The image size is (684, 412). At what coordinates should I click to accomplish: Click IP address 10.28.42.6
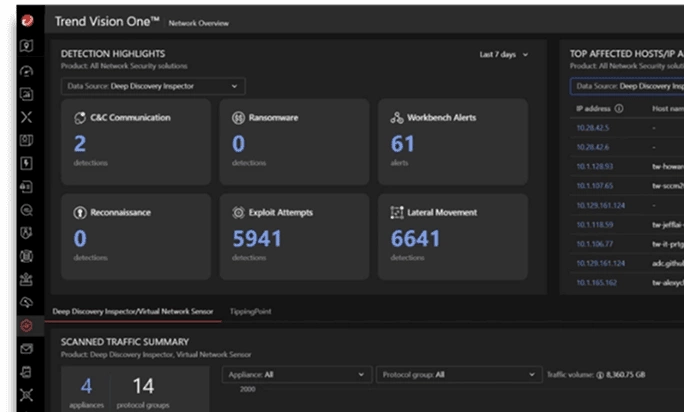coord(593,147)
